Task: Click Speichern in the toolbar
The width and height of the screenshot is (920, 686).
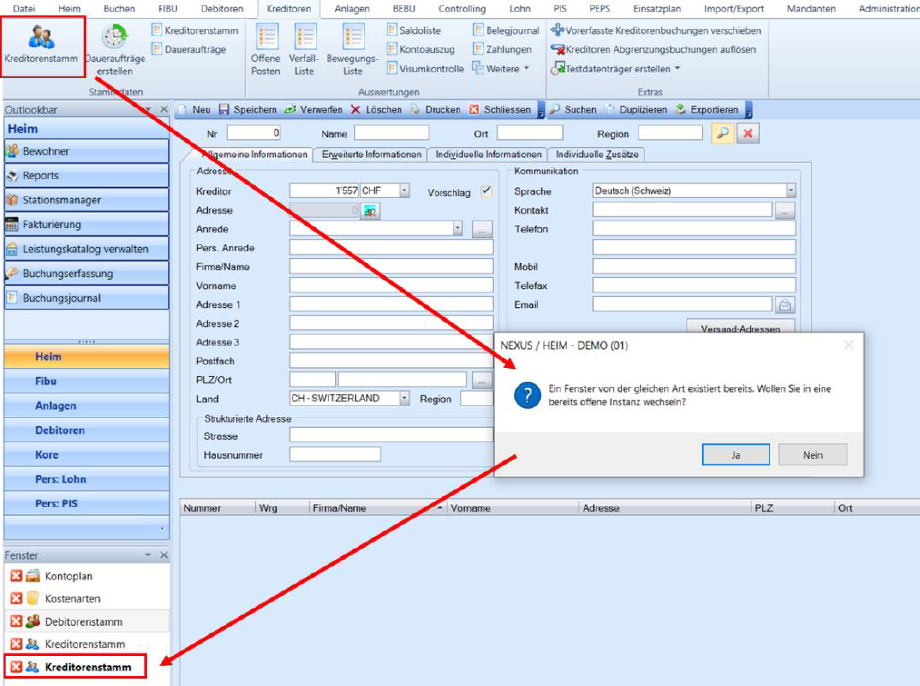Action: click(248, 110)
